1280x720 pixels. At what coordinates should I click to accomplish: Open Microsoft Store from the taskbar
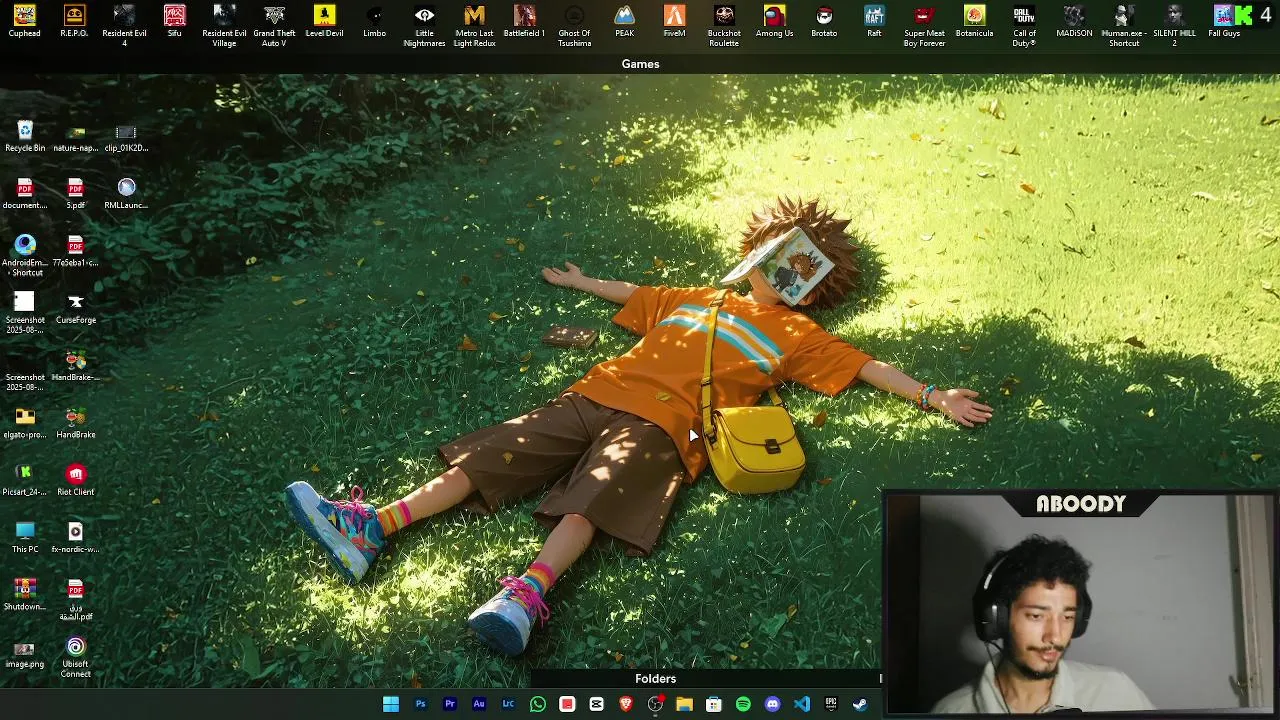714,704
